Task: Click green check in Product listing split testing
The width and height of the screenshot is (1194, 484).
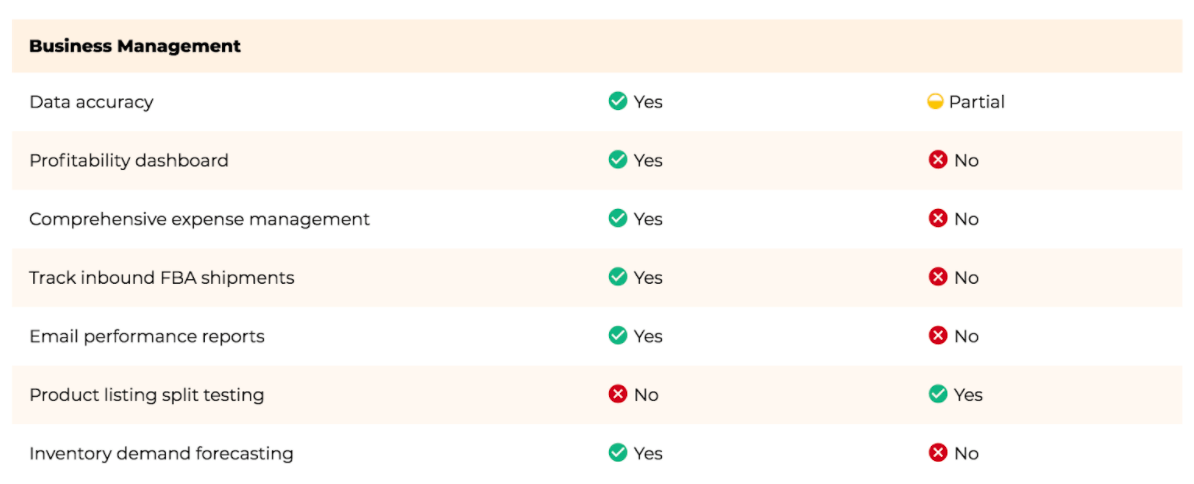Action: point(937,394)
